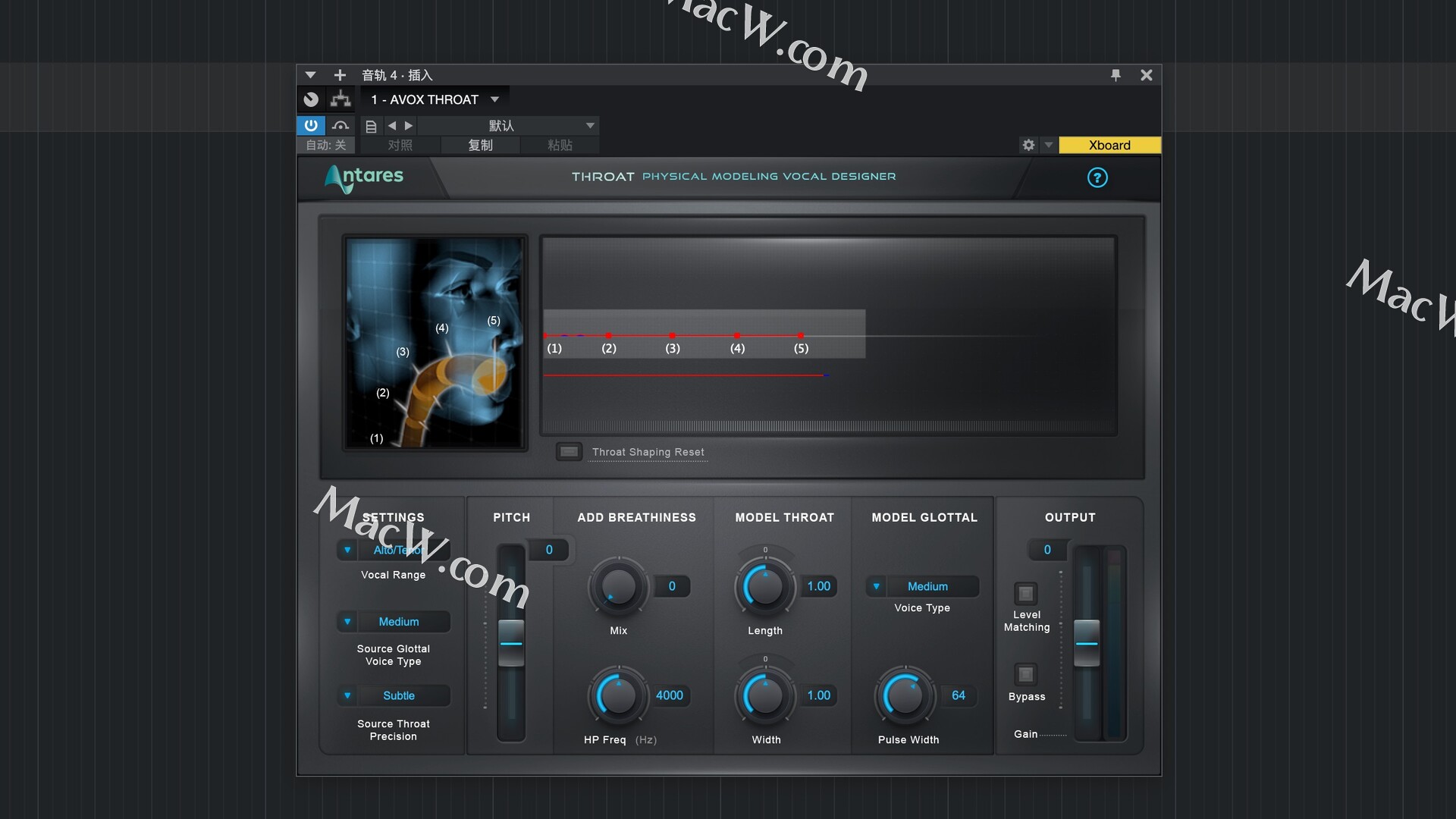
Task: Select throat point (4) in the graph
Action: coord(737,335)
